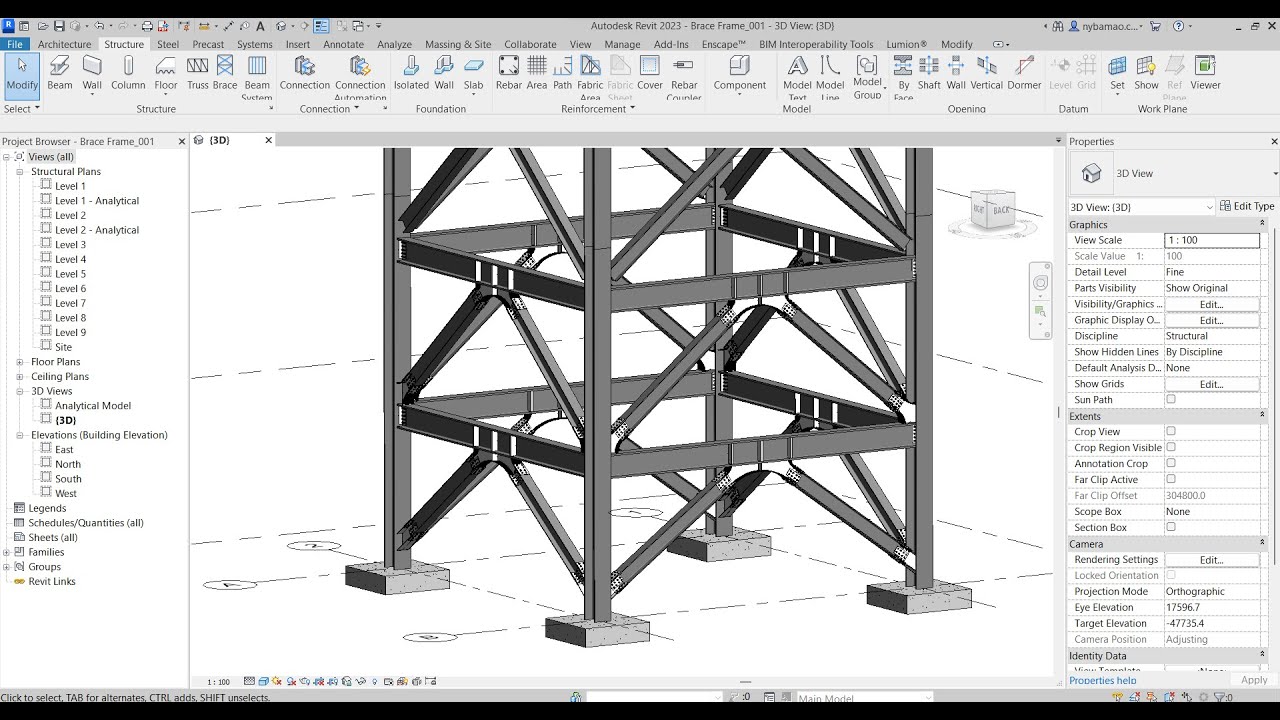The height and width of the screenshot is (720, 1280).
Task: Open the Properties help link
Action: point(1102,680)
